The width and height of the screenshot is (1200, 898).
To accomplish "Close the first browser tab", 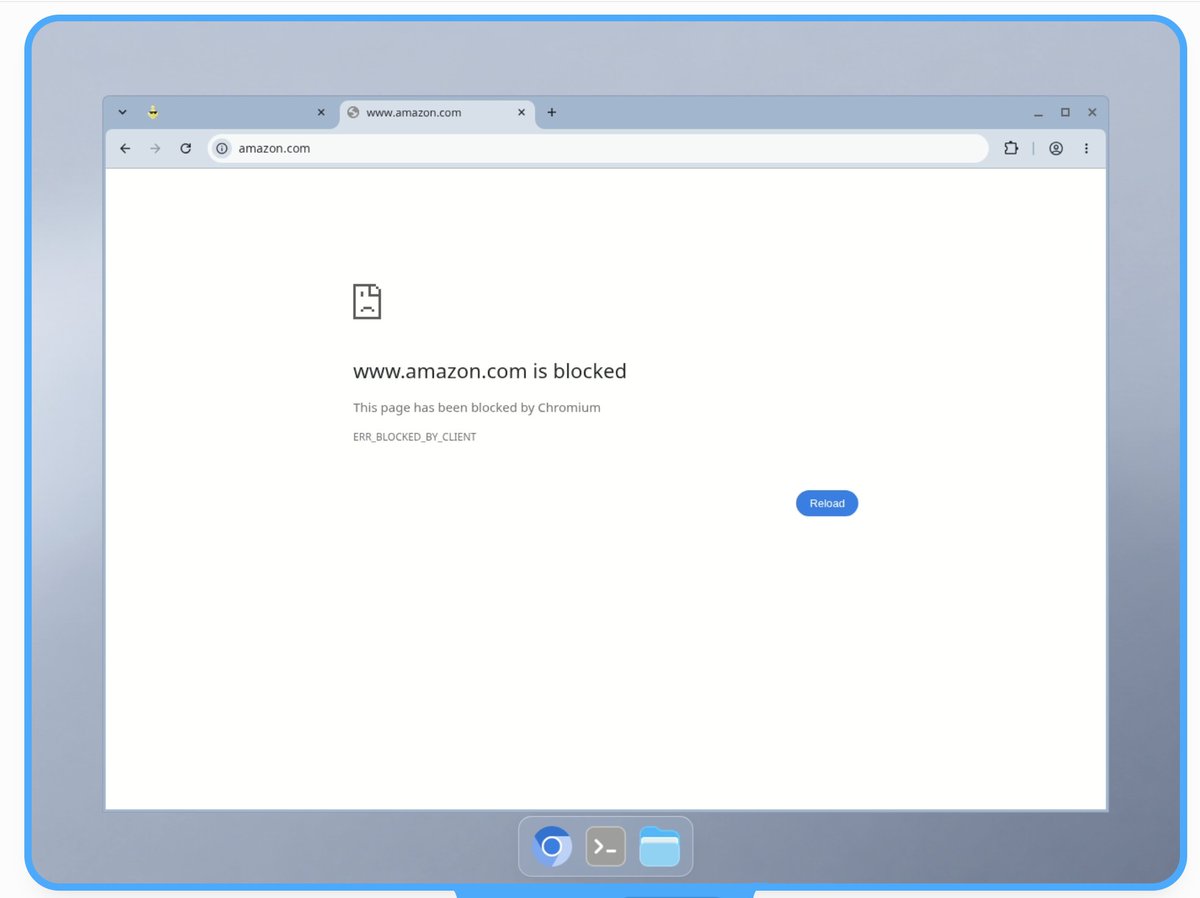I will click(x=321, y=112).
